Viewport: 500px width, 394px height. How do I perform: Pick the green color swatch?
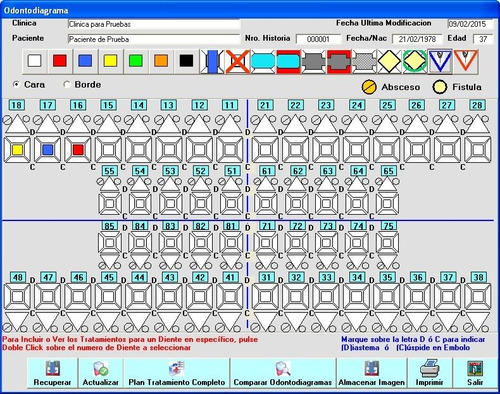tap(136, 61)
